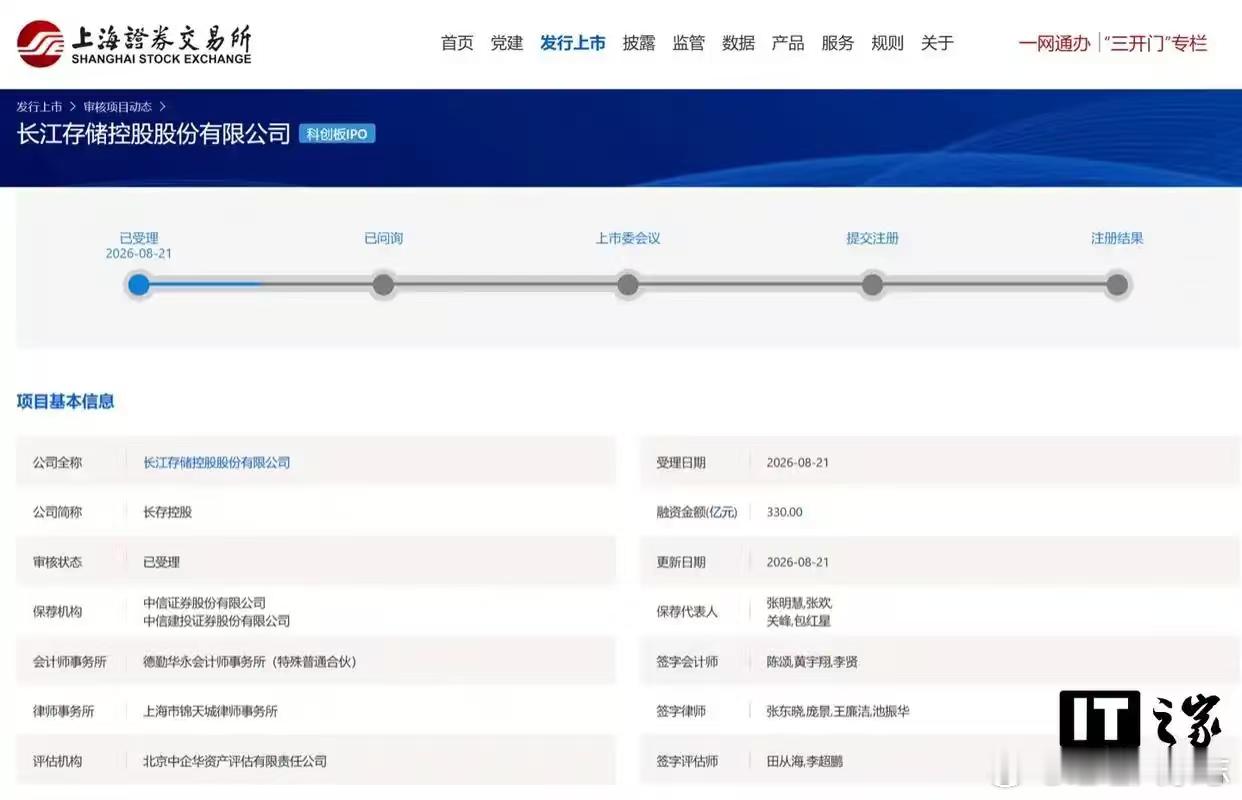Click the 公司简称 field label
The height and width of the screenshot is (800, 1242).
[x=58, y=512]
